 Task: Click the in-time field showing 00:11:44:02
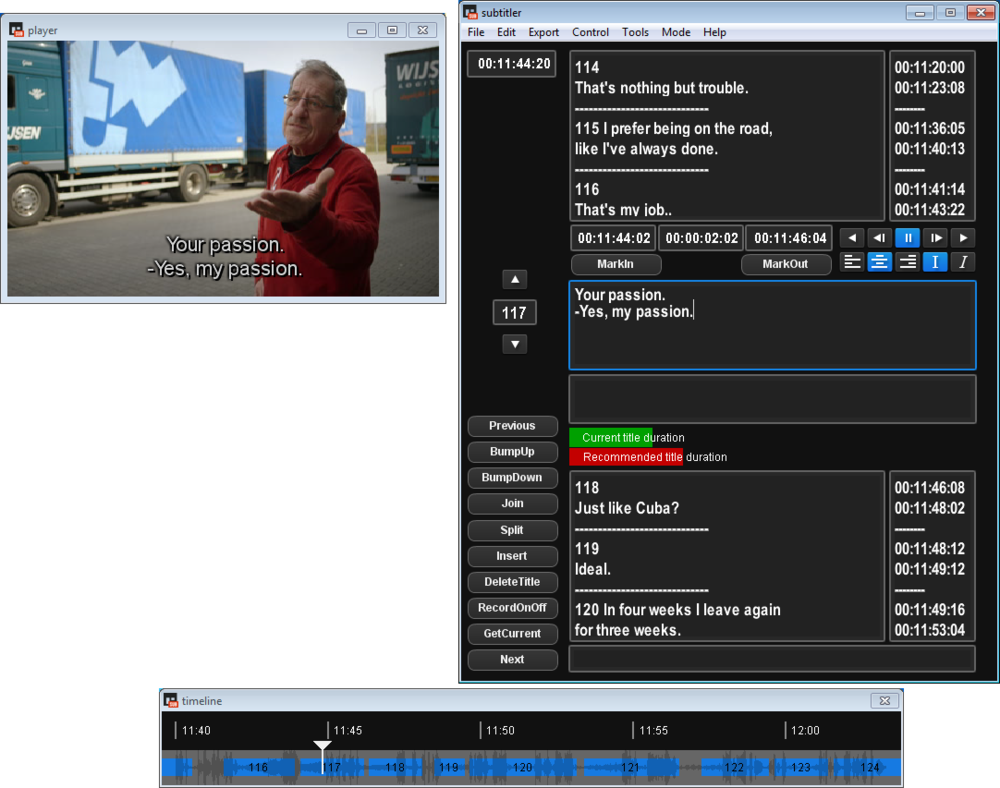pos(613,238)
